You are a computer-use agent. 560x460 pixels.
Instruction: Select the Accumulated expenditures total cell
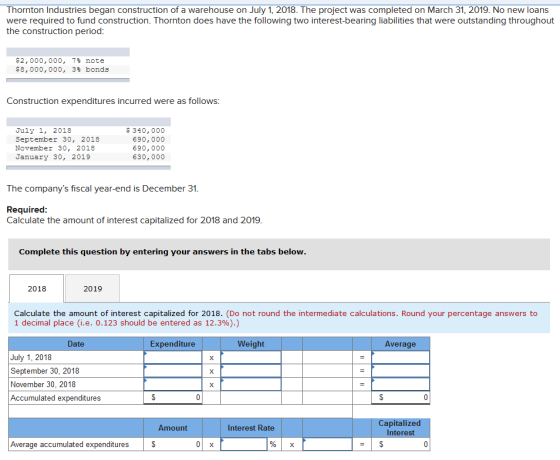coord(173,398)
